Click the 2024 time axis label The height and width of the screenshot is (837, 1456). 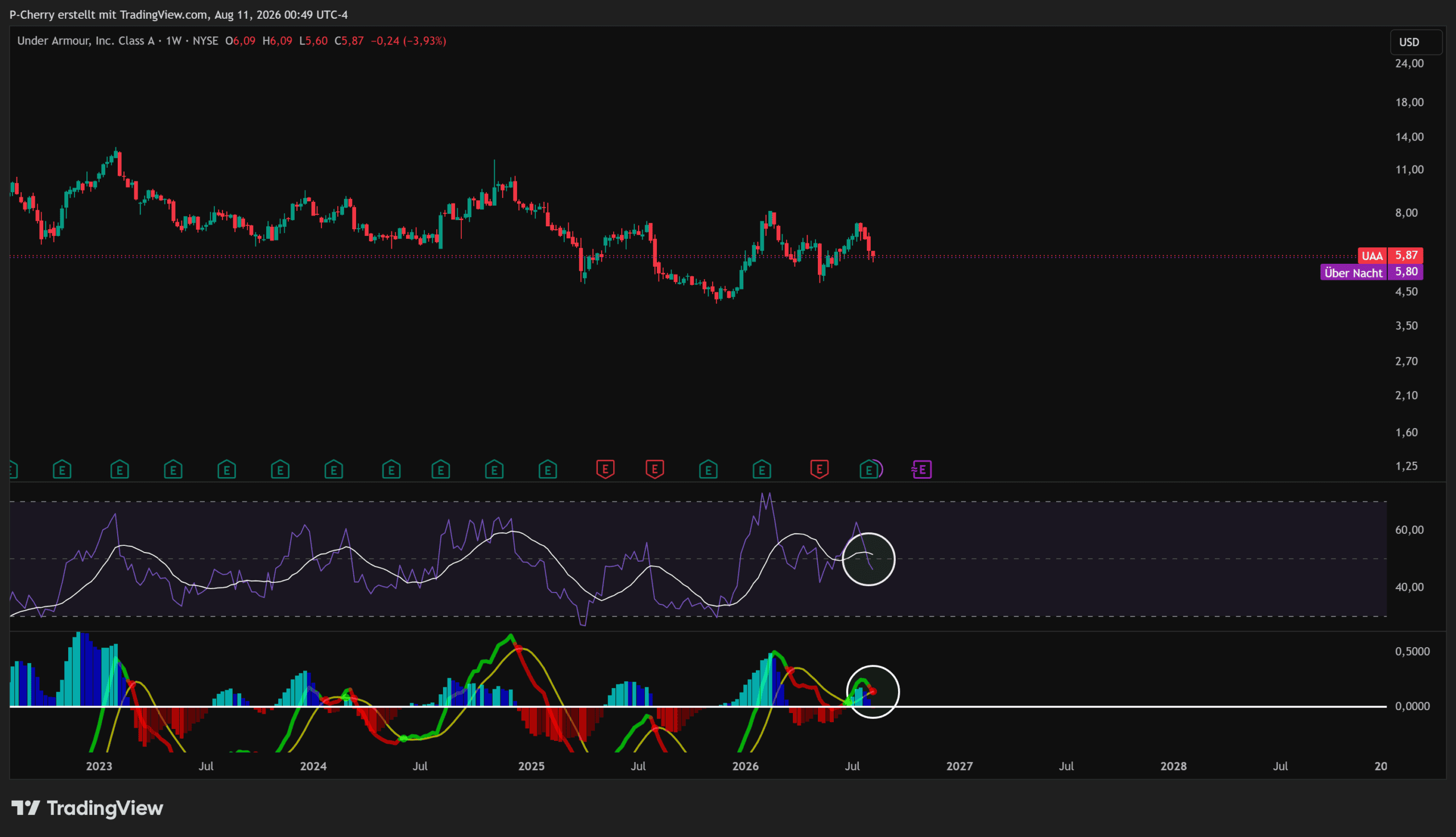[x=313, y=766]
